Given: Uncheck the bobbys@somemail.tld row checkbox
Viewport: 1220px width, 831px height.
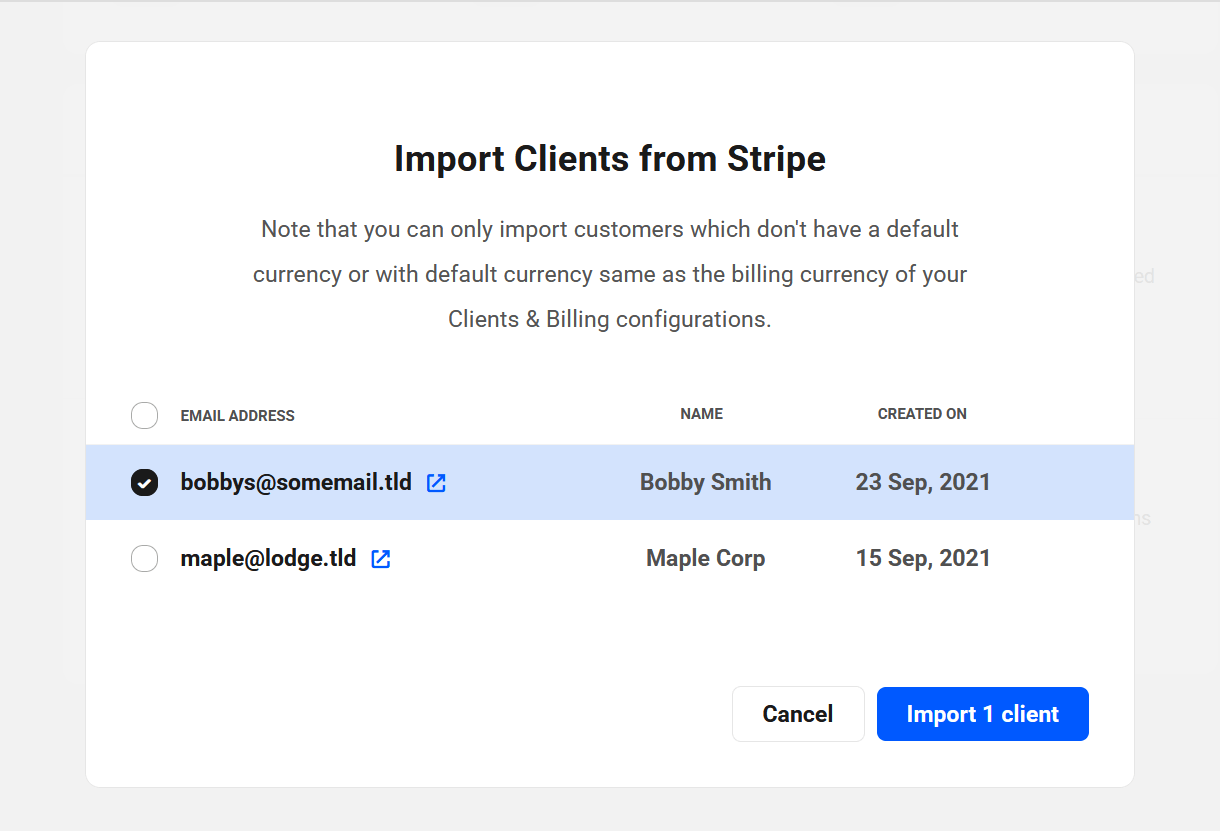Looking at the screenshot, I should click(145, 483).
